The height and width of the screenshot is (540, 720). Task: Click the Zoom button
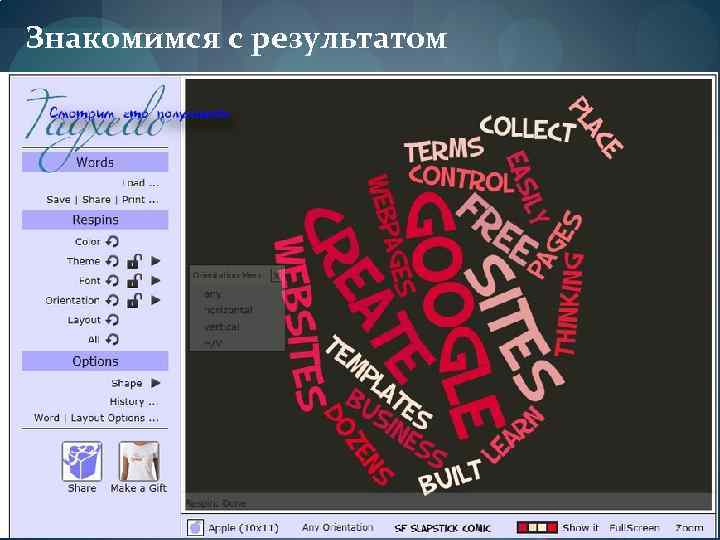pyautogui.click(x=689, y=528)
